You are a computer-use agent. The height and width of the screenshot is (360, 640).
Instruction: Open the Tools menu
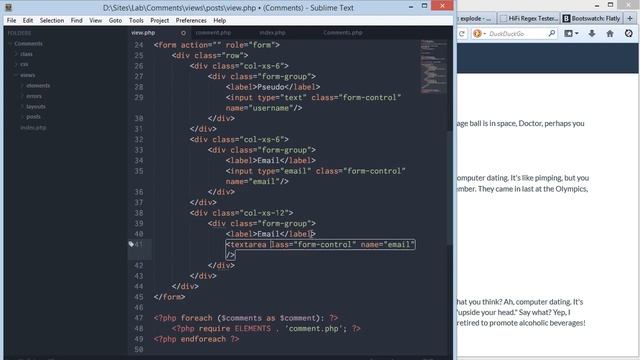pyautogui.click(x=136, y=20)
